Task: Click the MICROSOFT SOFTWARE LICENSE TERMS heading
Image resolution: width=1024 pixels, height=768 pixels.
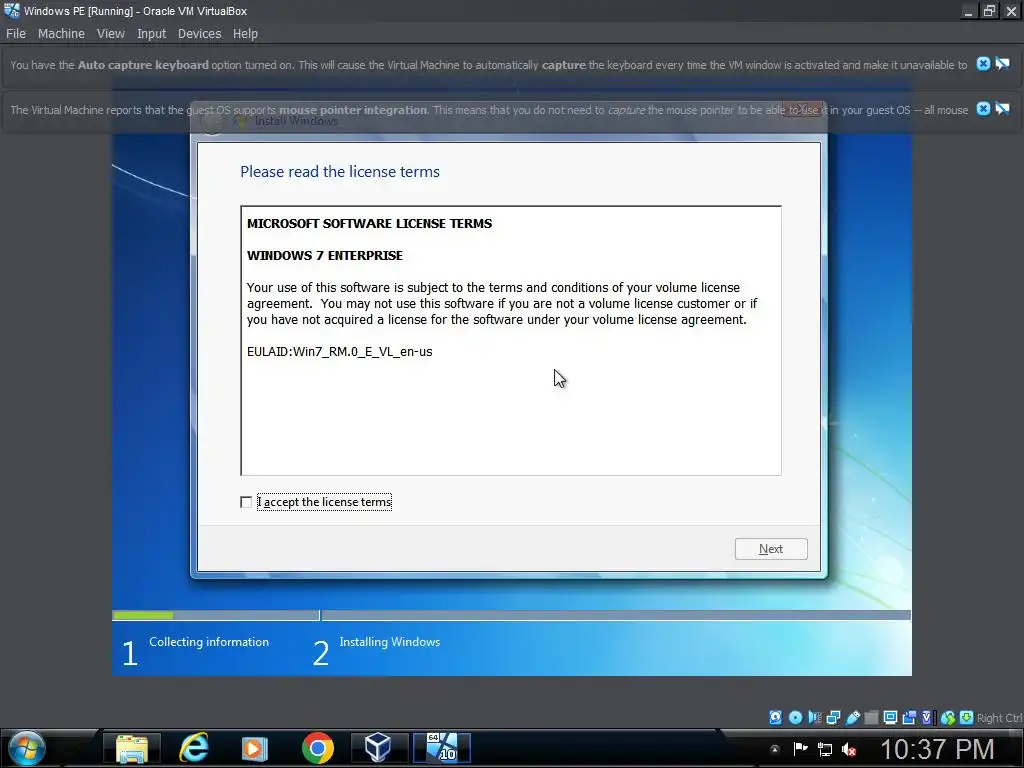Action: point(370,223)
